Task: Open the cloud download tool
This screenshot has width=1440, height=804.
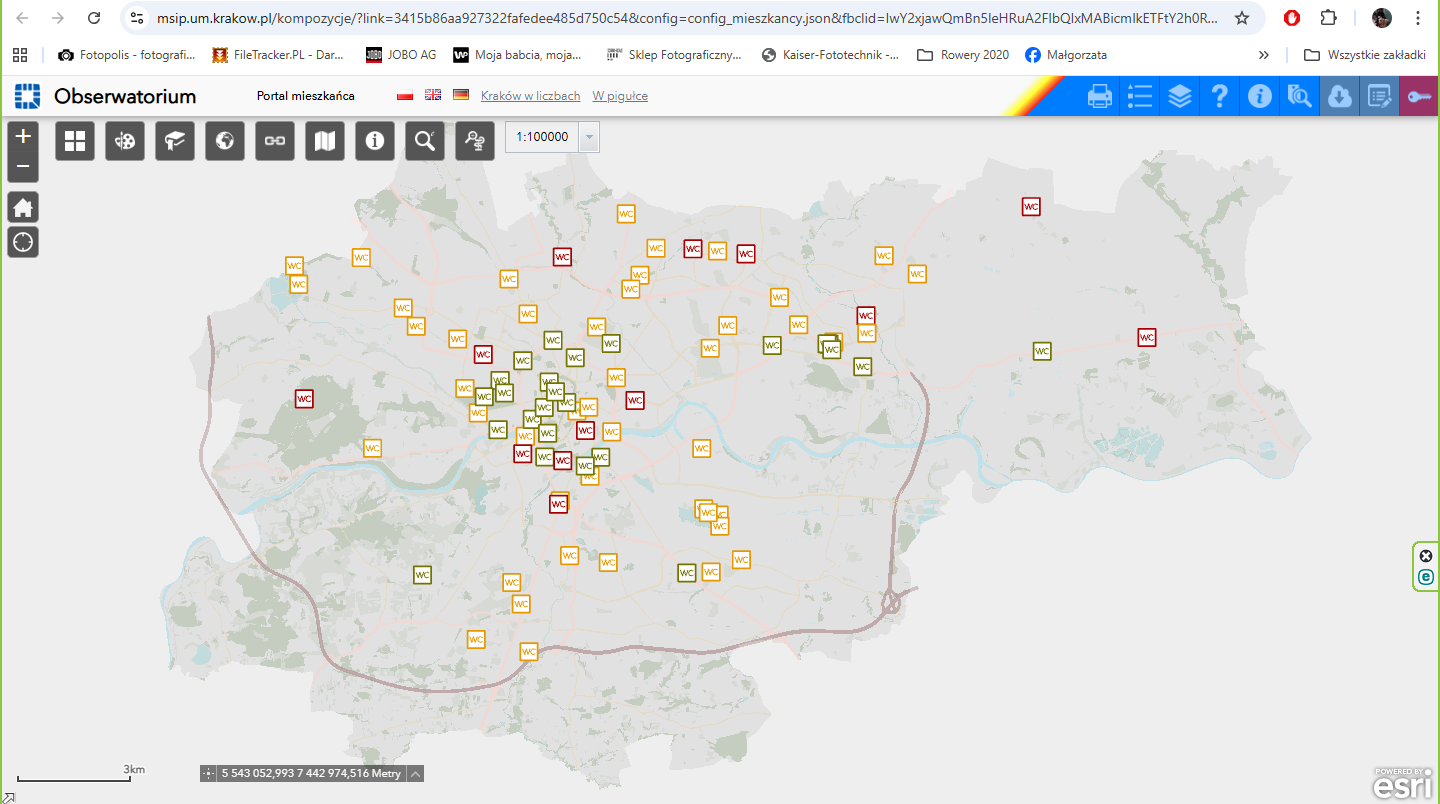Action: click(x=1339, y=96)
